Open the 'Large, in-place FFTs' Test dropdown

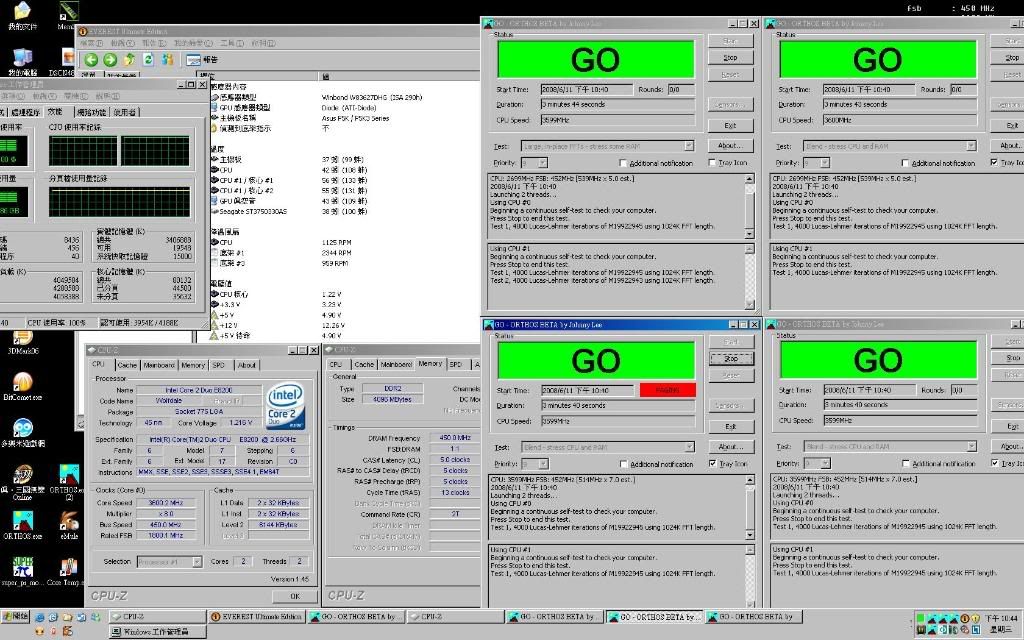[689, 146]
